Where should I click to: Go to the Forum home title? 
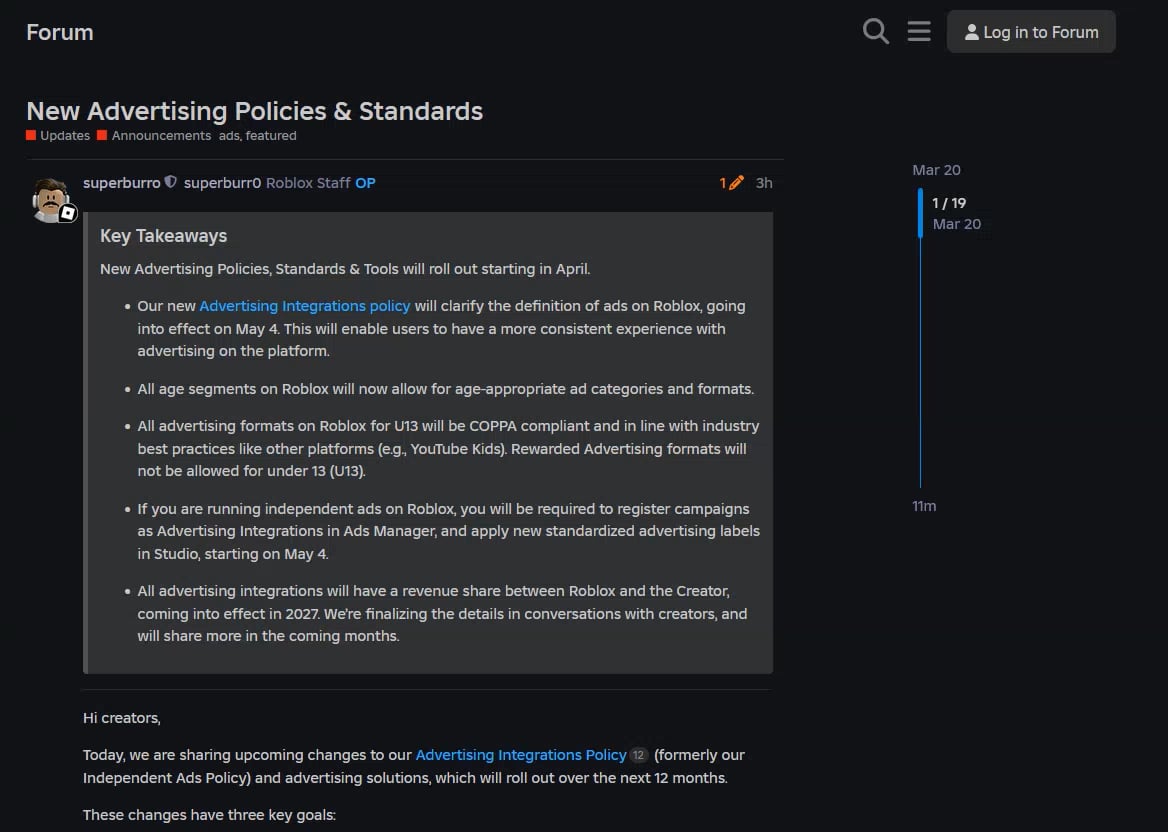pos(60,32)
